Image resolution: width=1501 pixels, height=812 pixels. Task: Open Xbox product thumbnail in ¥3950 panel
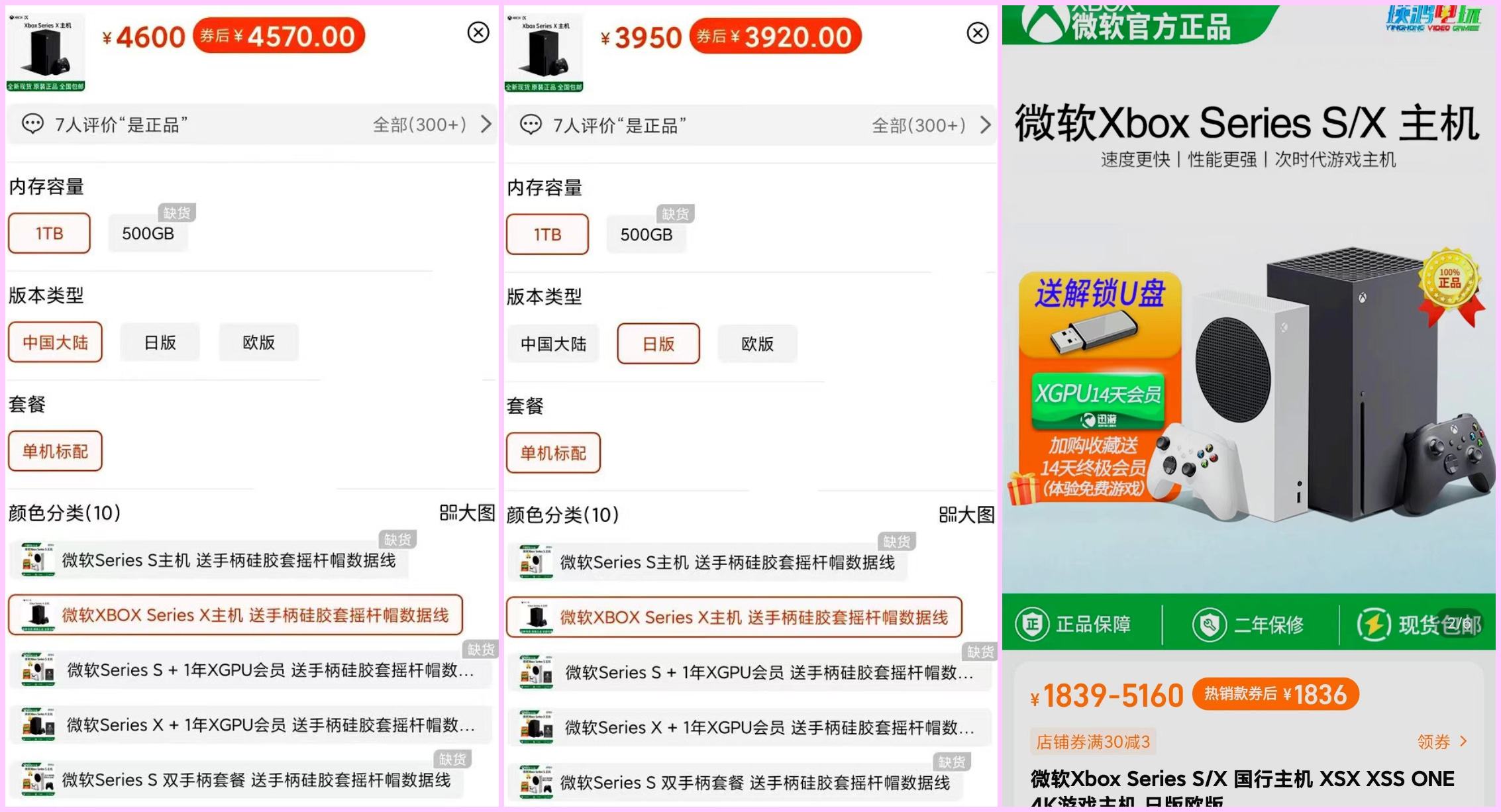544,52
